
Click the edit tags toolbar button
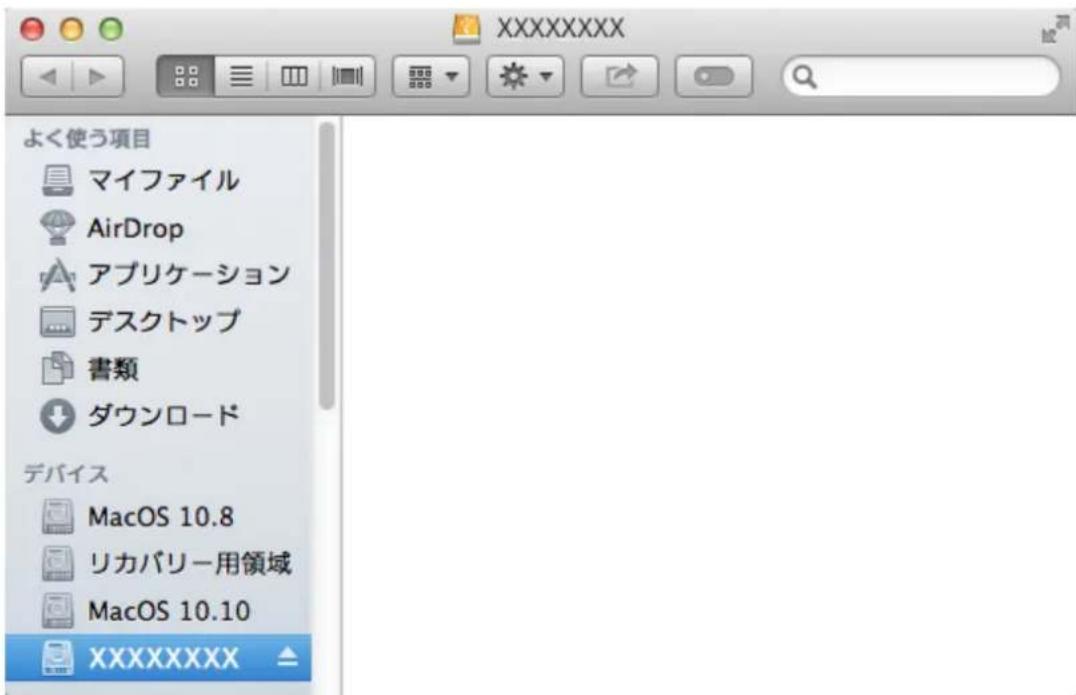(714, 76)
